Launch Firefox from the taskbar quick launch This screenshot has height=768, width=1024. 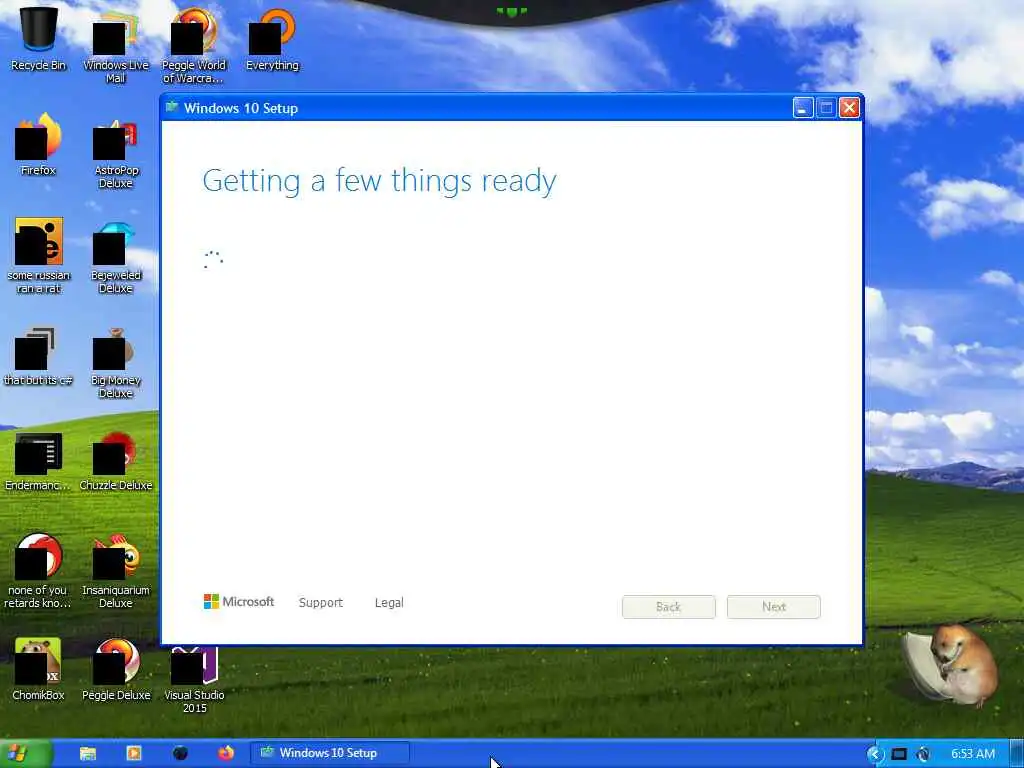(226, 754)
